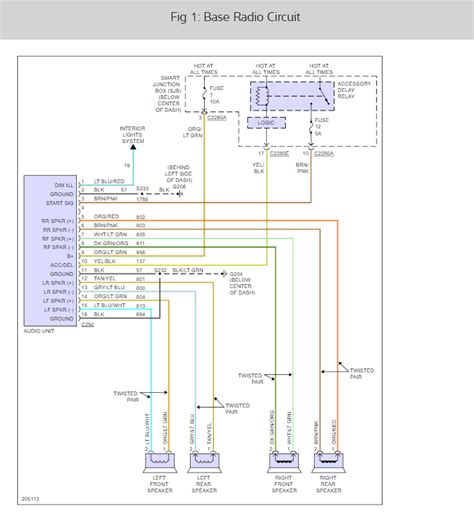Click the Right Front Speaker symbol
The image size is (474, 518).
point(284,462)
